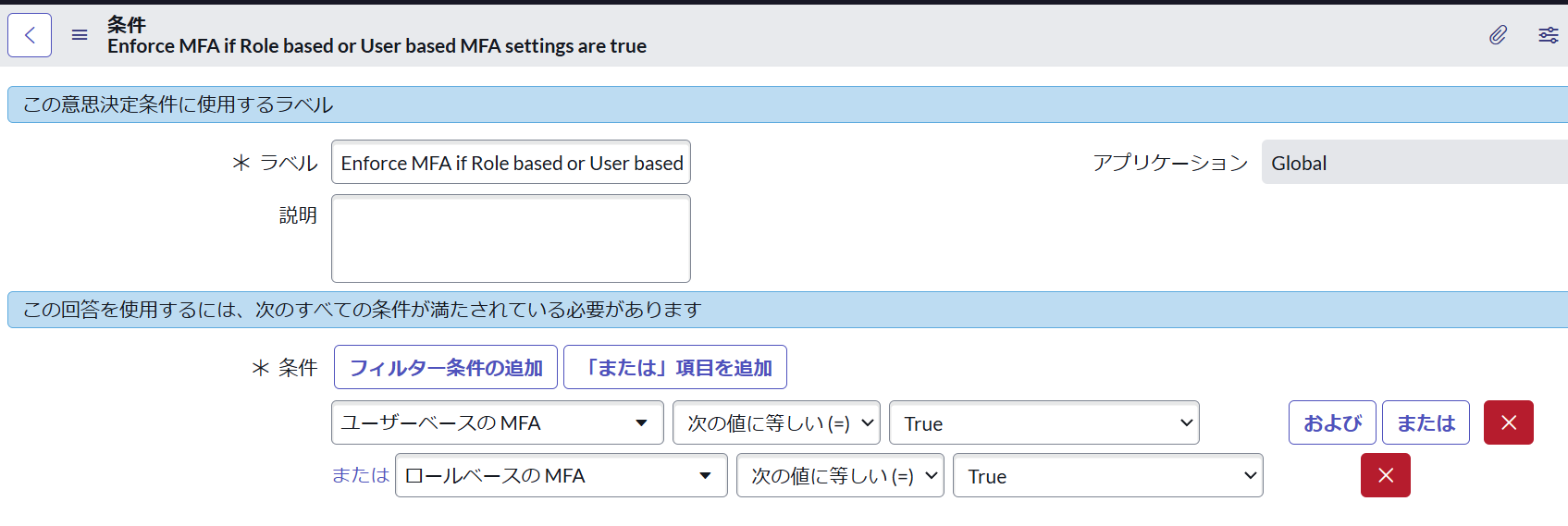Open operator dropdown in the ユーザーベースの MFA row
Viewport: 1568px width, 526px height.
(777, 422)
